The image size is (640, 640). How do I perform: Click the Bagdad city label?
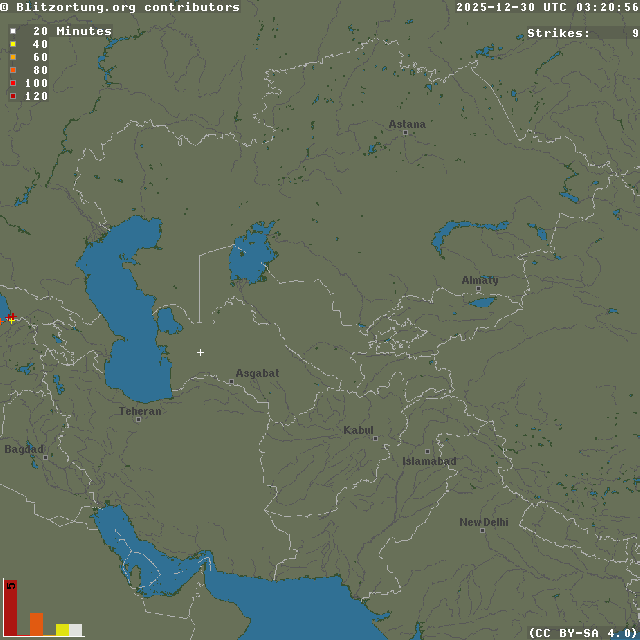coord(24,450)
